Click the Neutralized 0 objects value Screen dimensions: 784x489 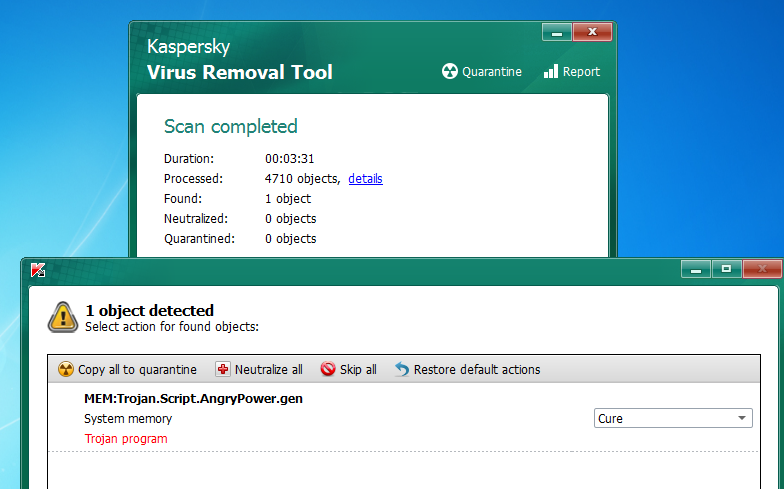click(x=290, y=218)
